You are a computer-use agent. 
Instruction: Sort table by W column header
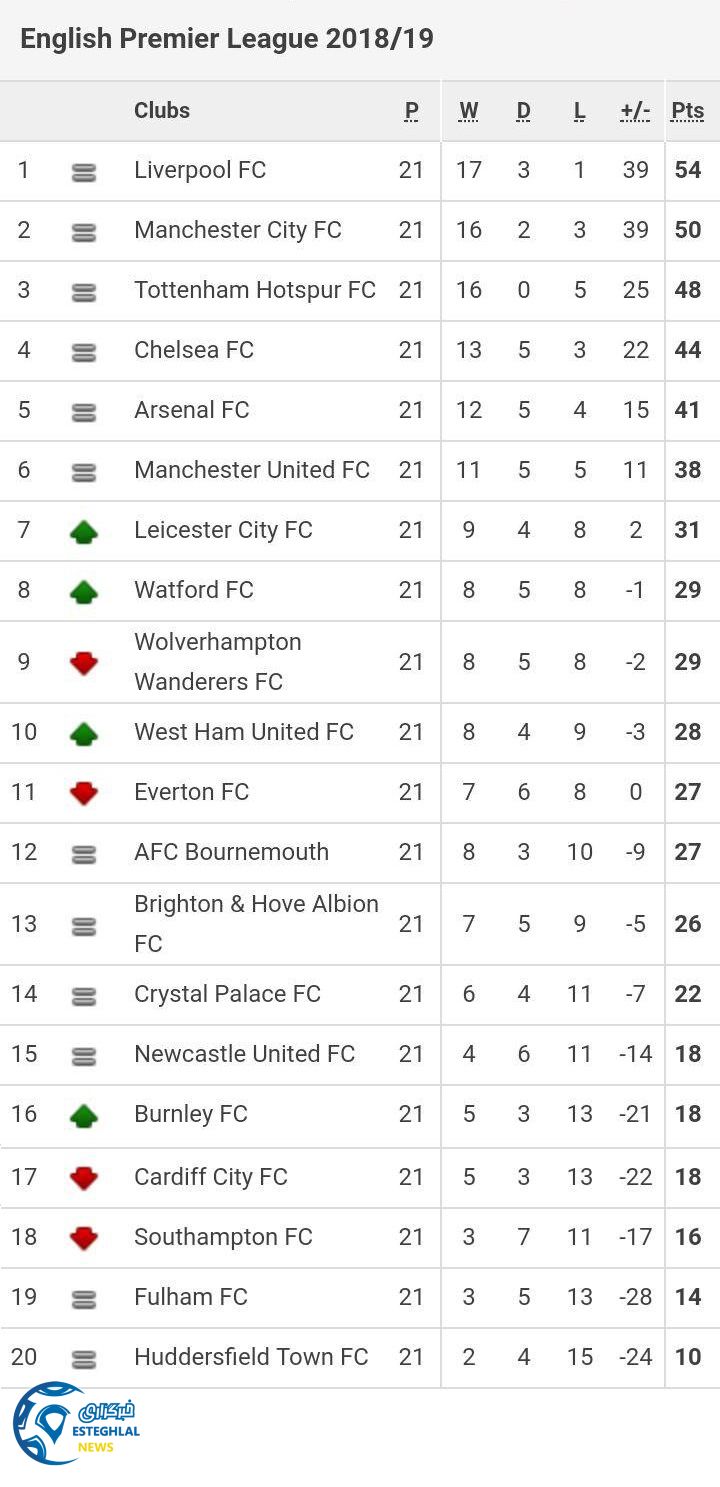tap(468, 111)
